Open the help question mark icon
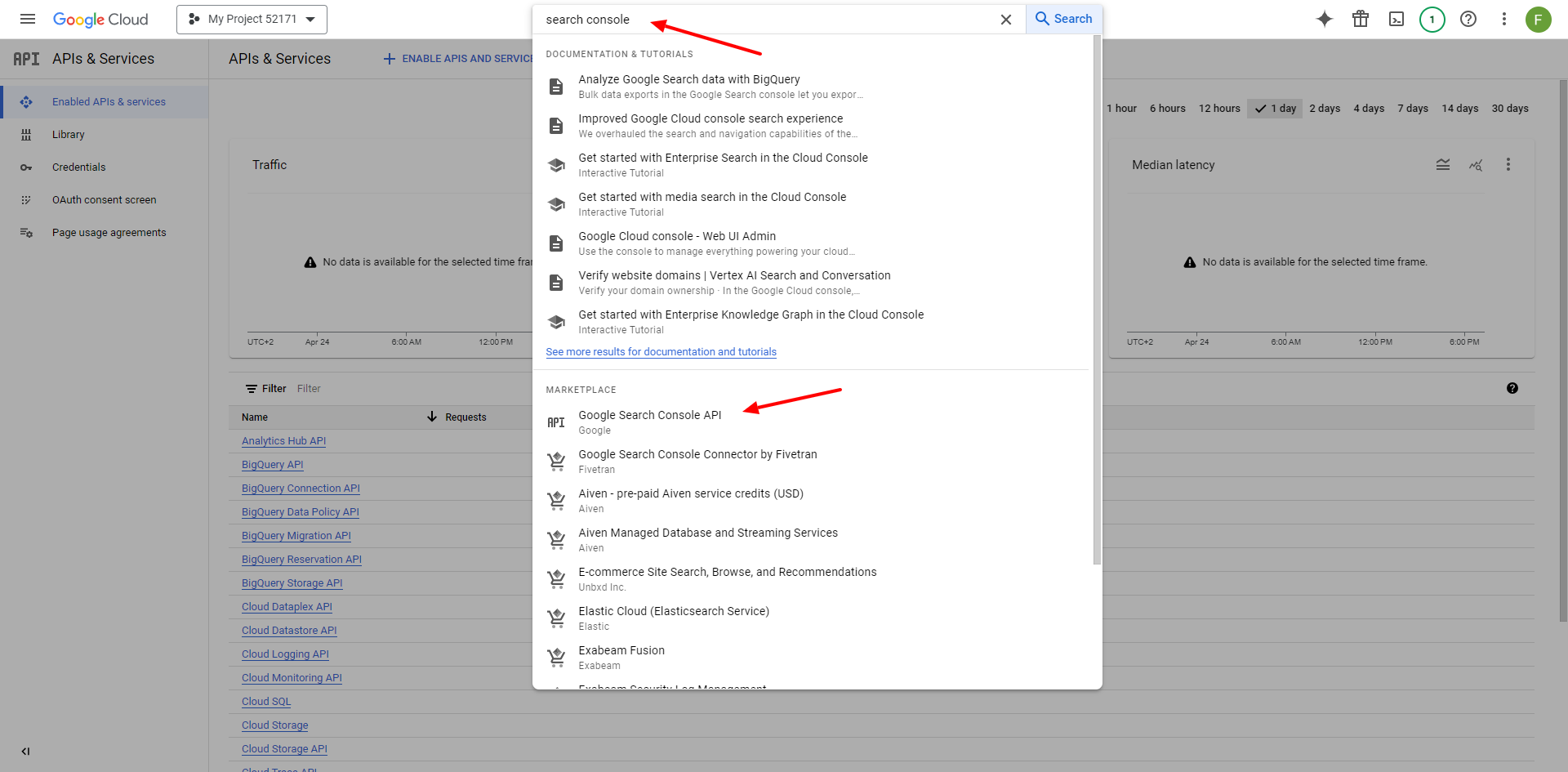The height and width of the screenshot is (772, 1568). (x=1468, y=19)
